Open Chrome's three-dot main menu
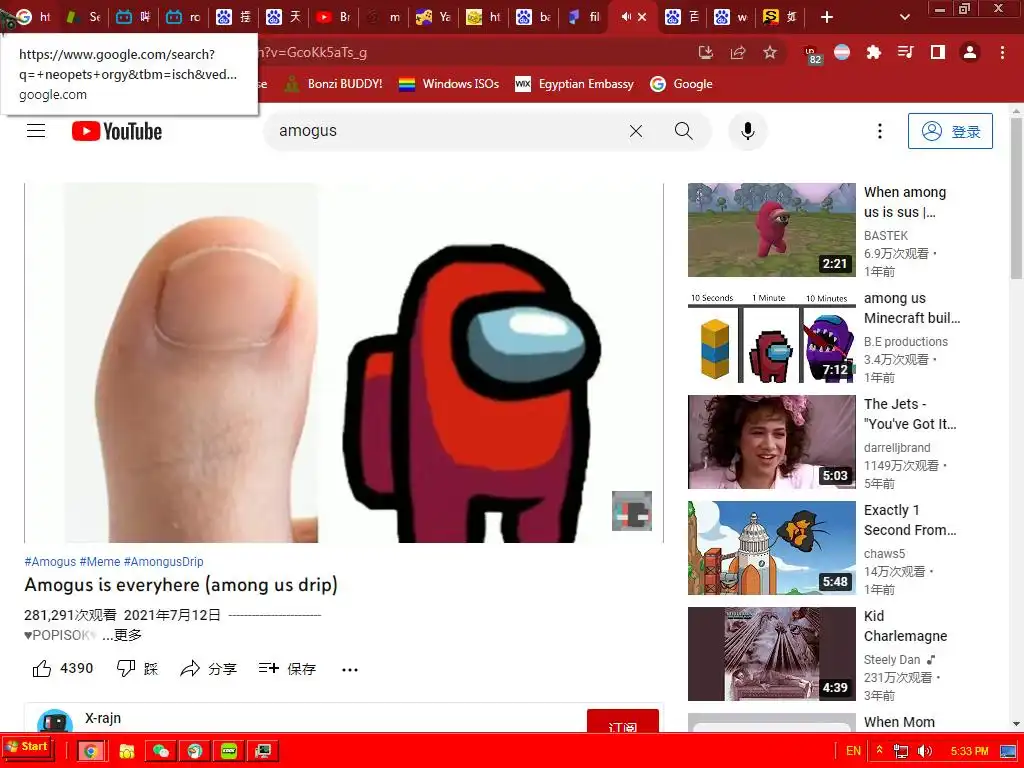The height and width of the screenshot is (768, 1024). pyautogui.click(x=1002, y=52)
